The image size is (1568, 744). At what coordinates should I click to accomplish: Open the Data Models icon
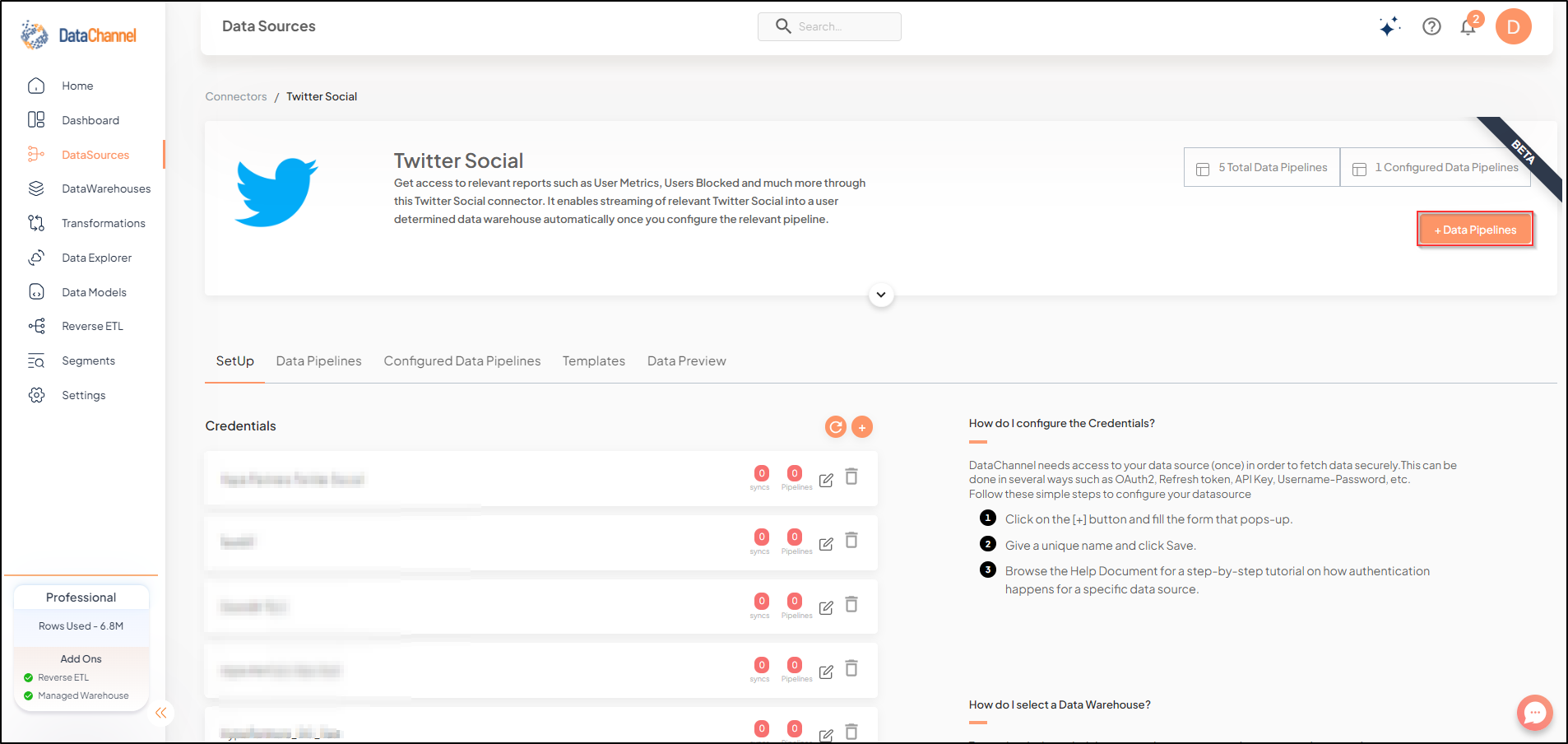pos(36,292)
